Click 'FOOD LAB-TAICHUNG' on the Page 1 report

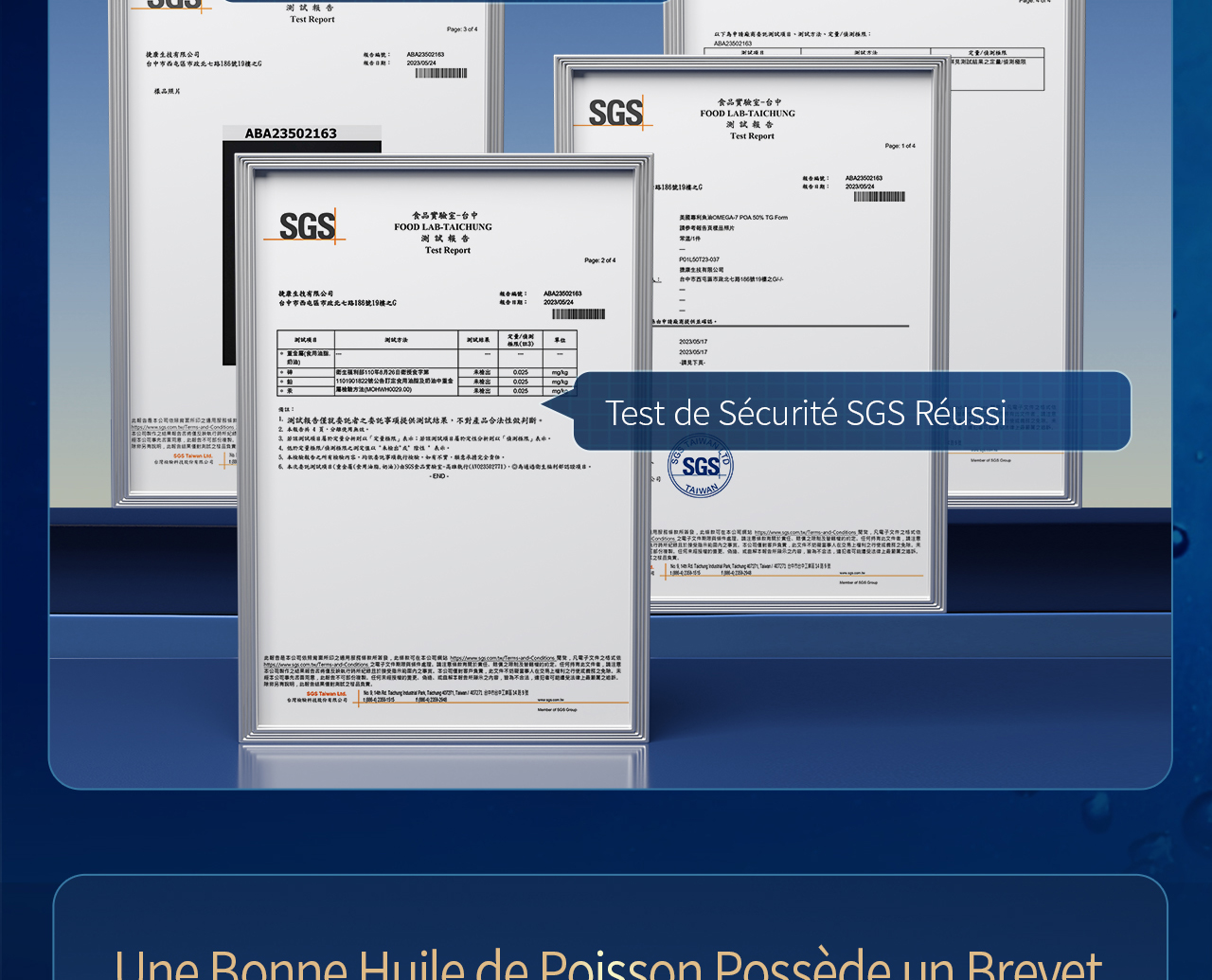[748, 114]
